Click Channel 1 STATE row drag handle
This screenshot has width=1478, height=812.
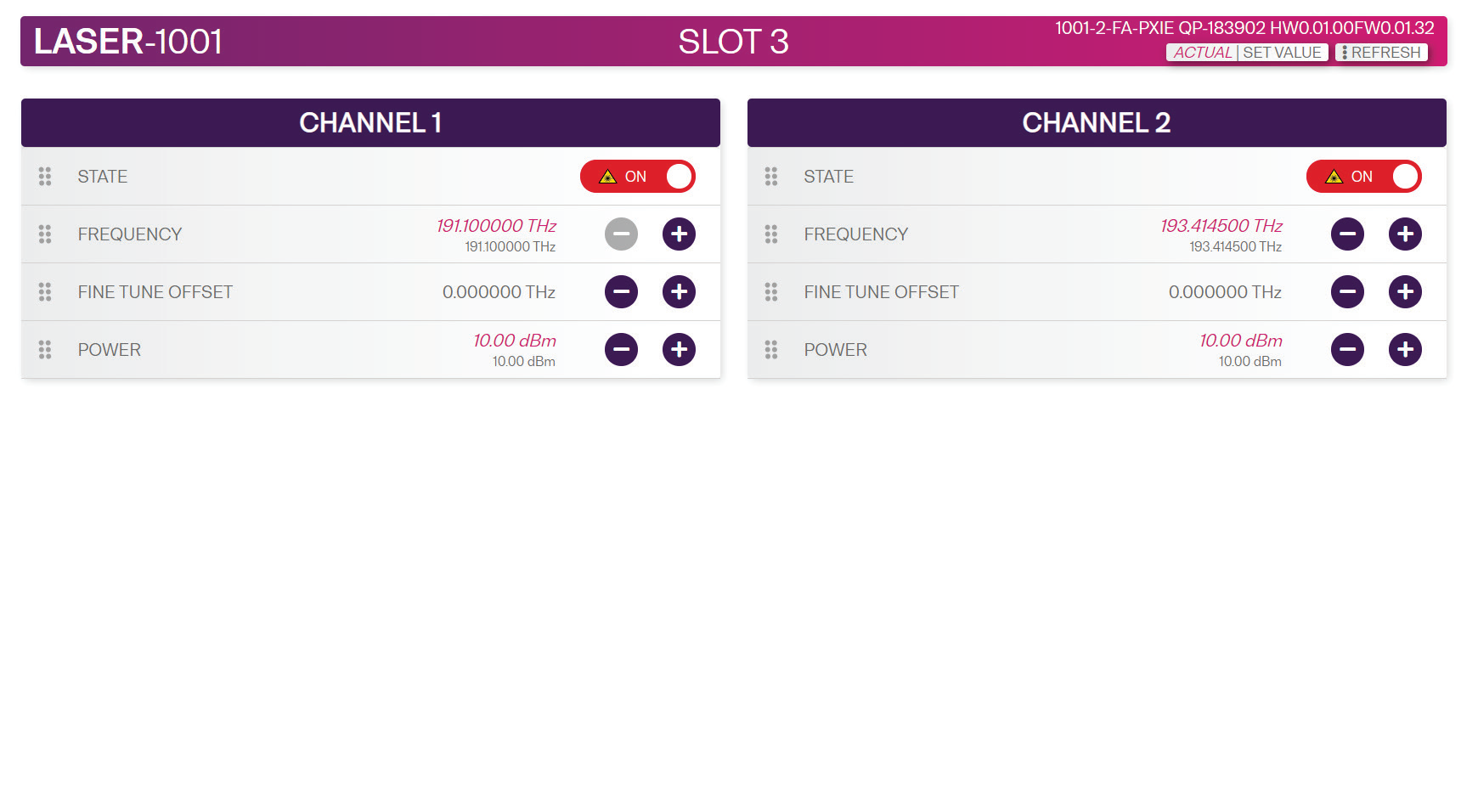[45, 177]
